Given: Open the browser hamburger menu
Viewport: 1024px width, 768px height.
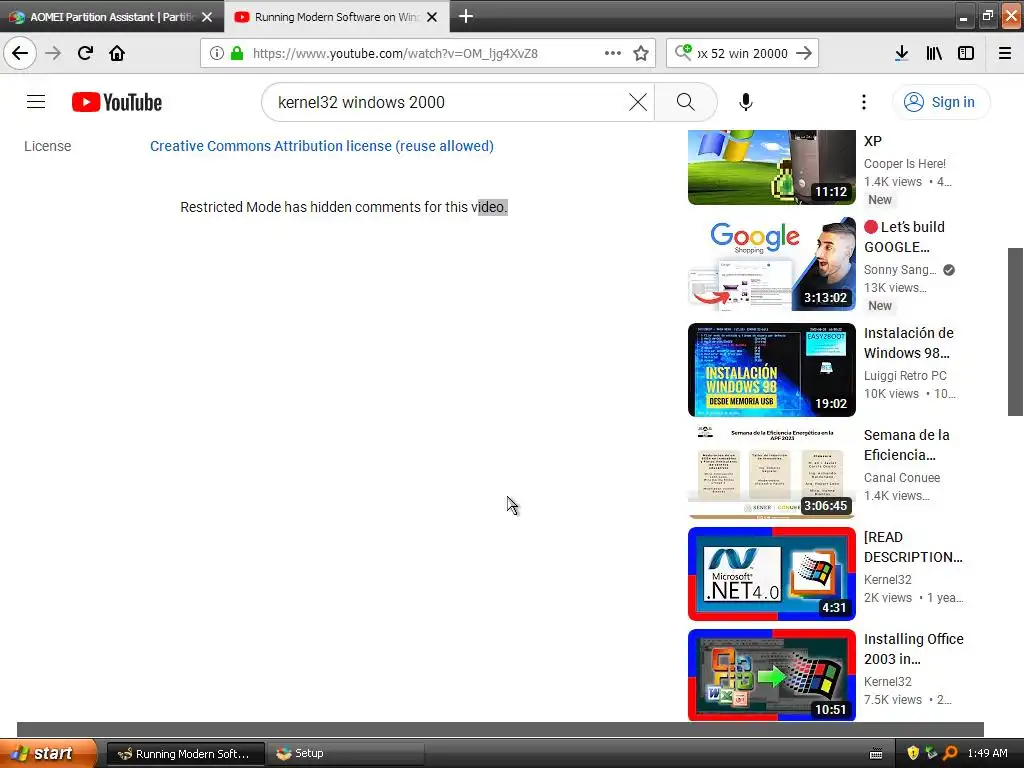Looking at the screenshot, I should point(1005,53).
